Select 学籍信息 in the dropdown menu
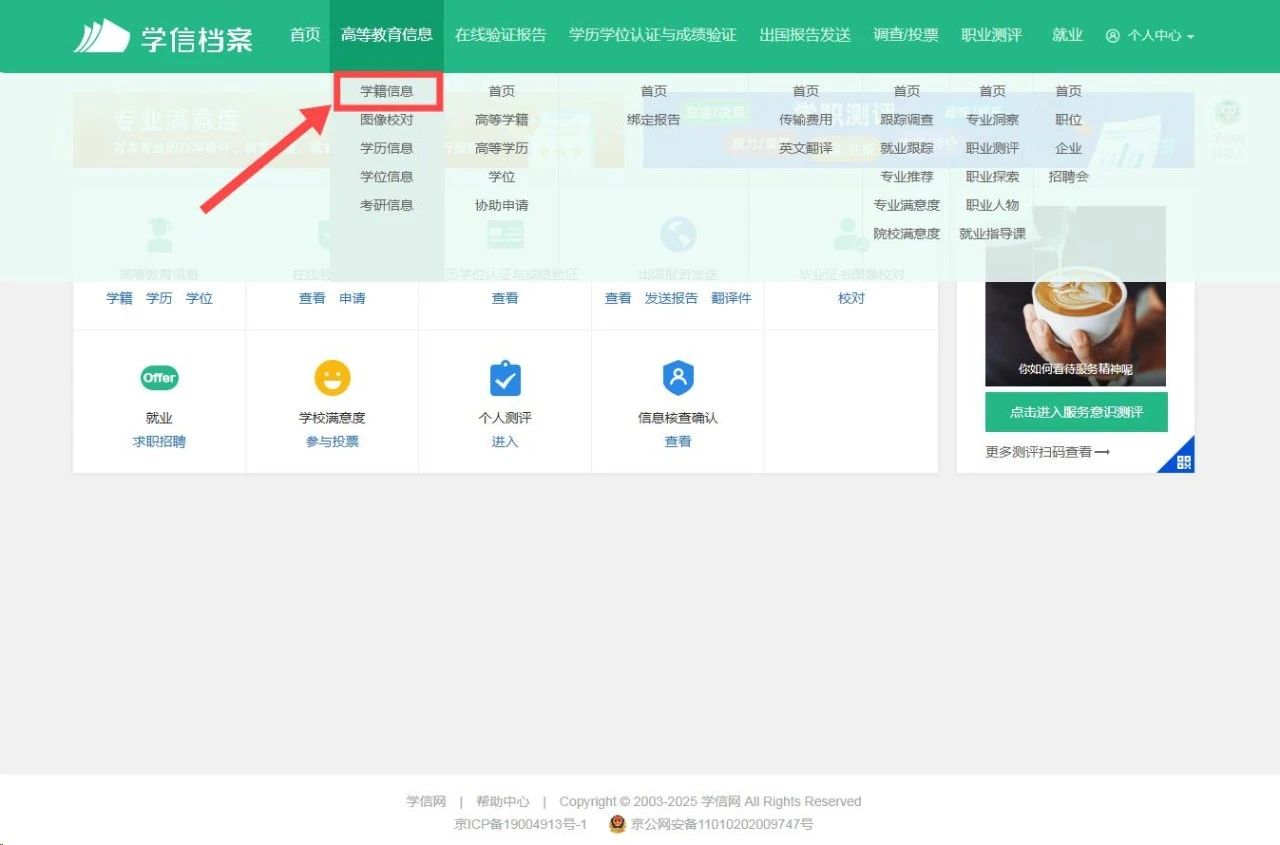 pos(387,91)
